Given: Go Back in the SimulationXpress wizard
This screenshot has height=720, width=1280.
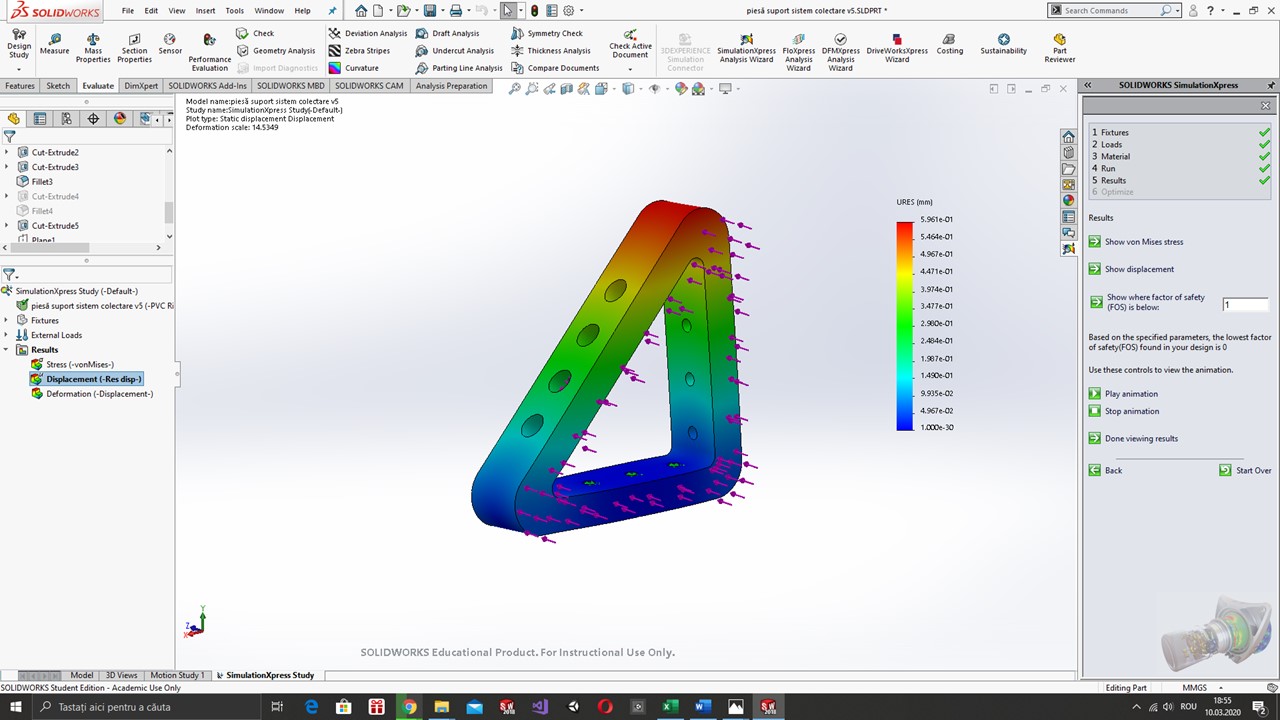Looking at the screenshot, I should [1105, 470].
